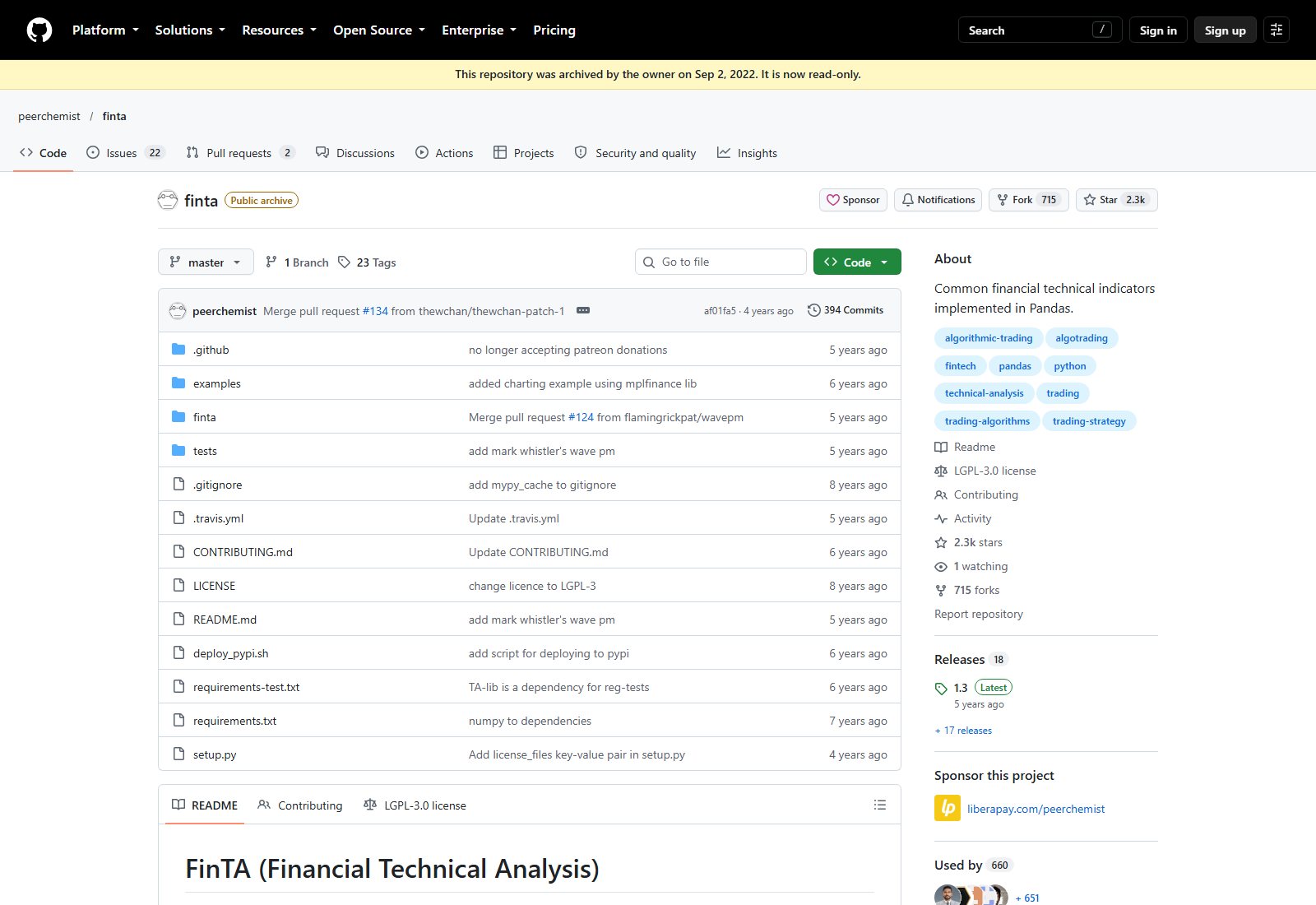Click the Used by avatar thumbnails
Viewport: 1316px width, 905px height.
(x=971, y=895)
